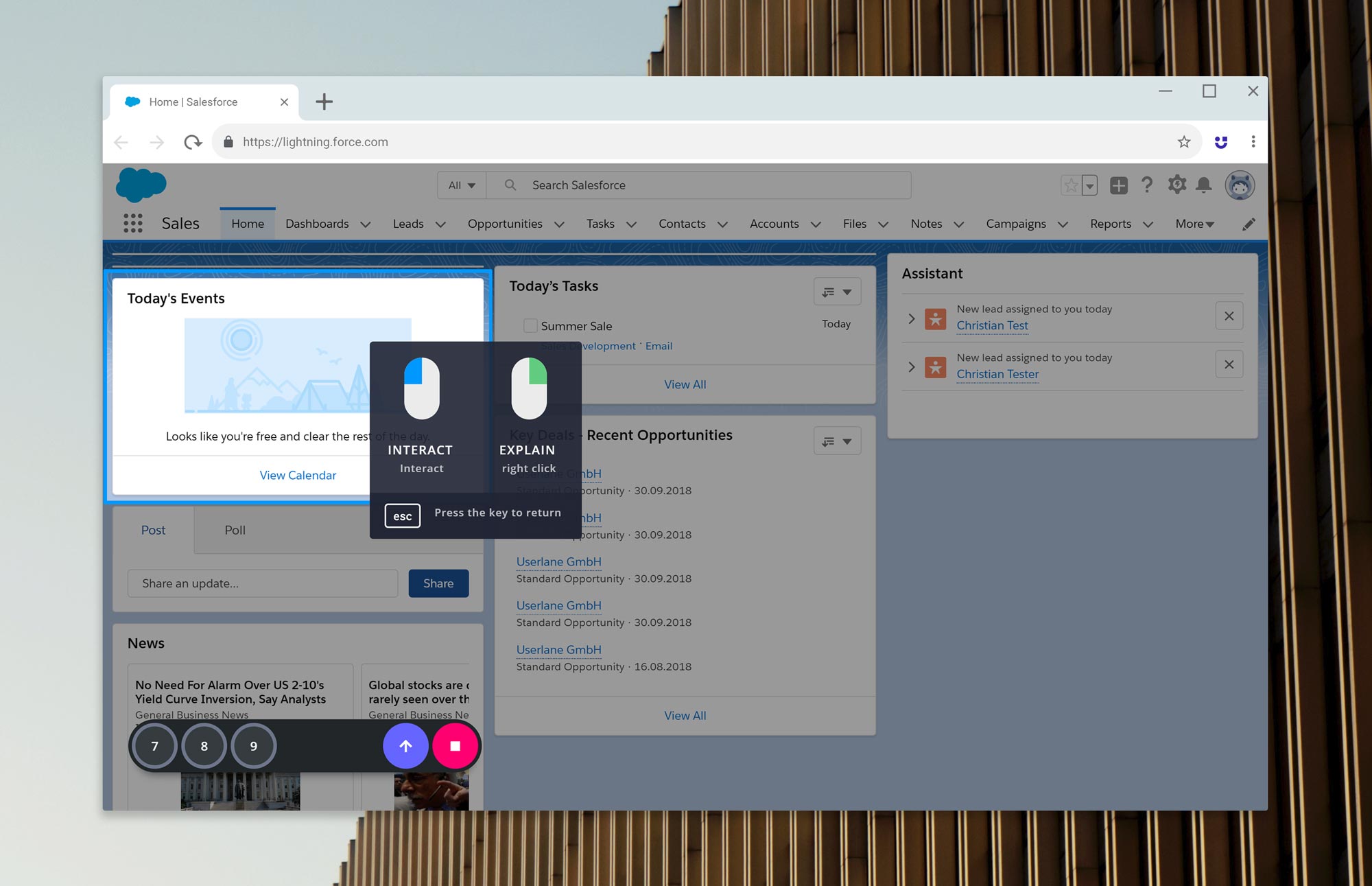Open the user avatar profile menu
The height and width of the screenshot is (886, 1372).
tap(1240, 185)
